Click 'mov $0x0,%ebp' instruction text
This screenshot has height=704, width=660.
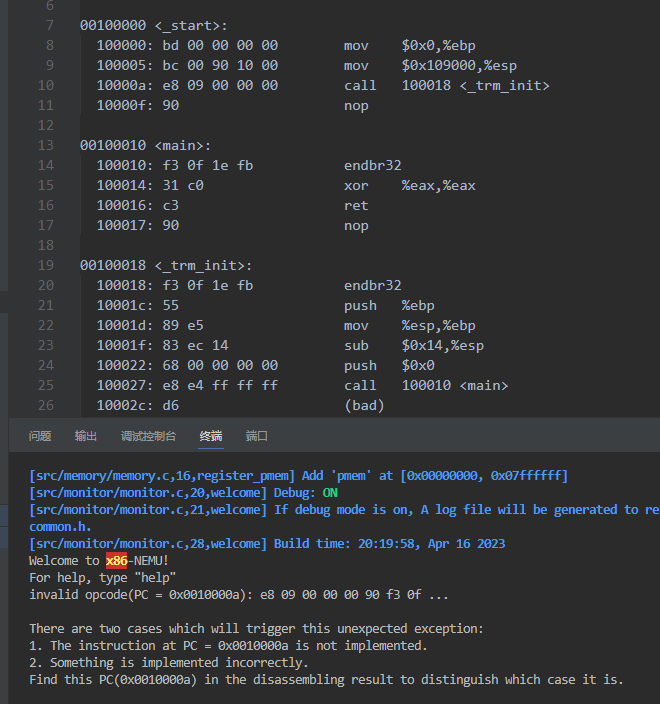410,45
